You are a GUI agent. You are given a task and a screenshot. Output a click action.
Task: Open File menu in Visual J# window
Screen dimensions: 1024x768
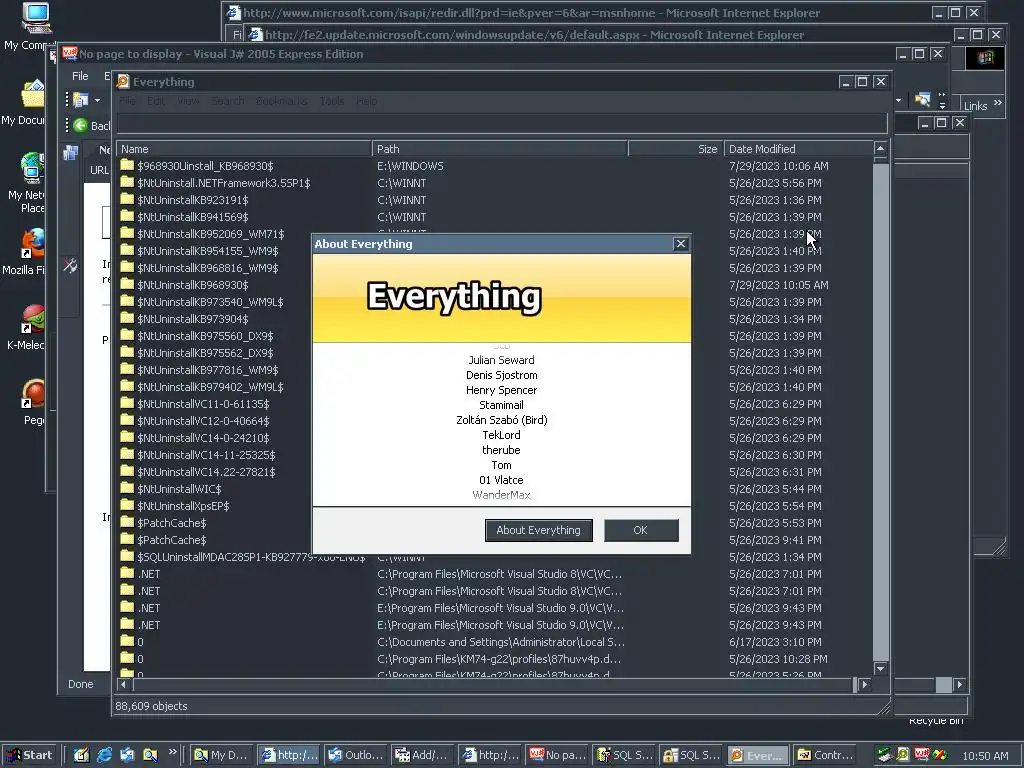(80, 76)
